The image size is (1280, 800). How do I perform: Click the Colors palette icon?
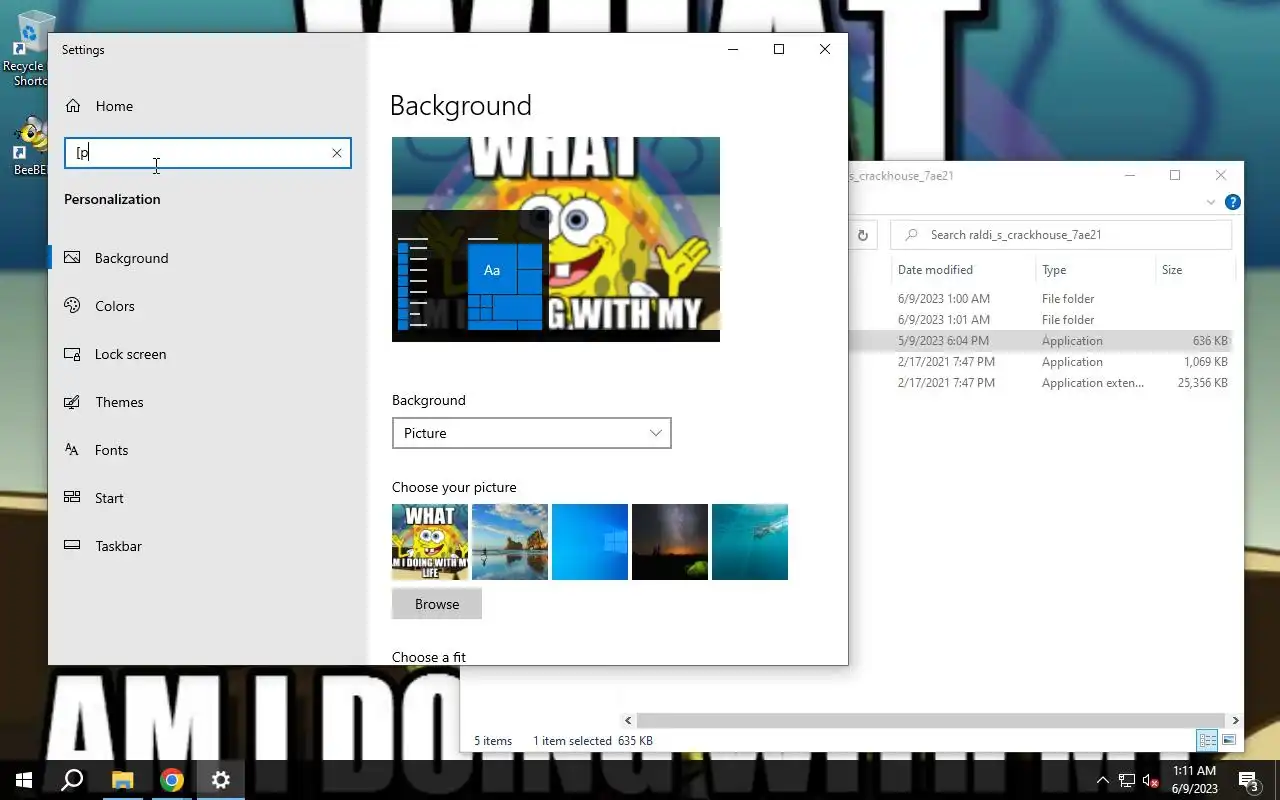click(x=72, y=305)
